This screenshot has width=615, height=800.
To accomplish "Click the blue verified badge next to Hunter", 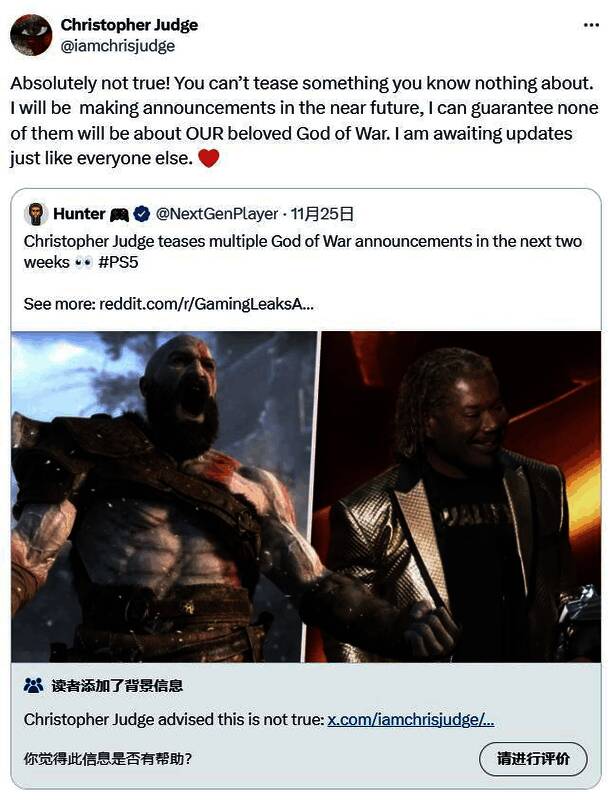I will [x=141, y=214].
